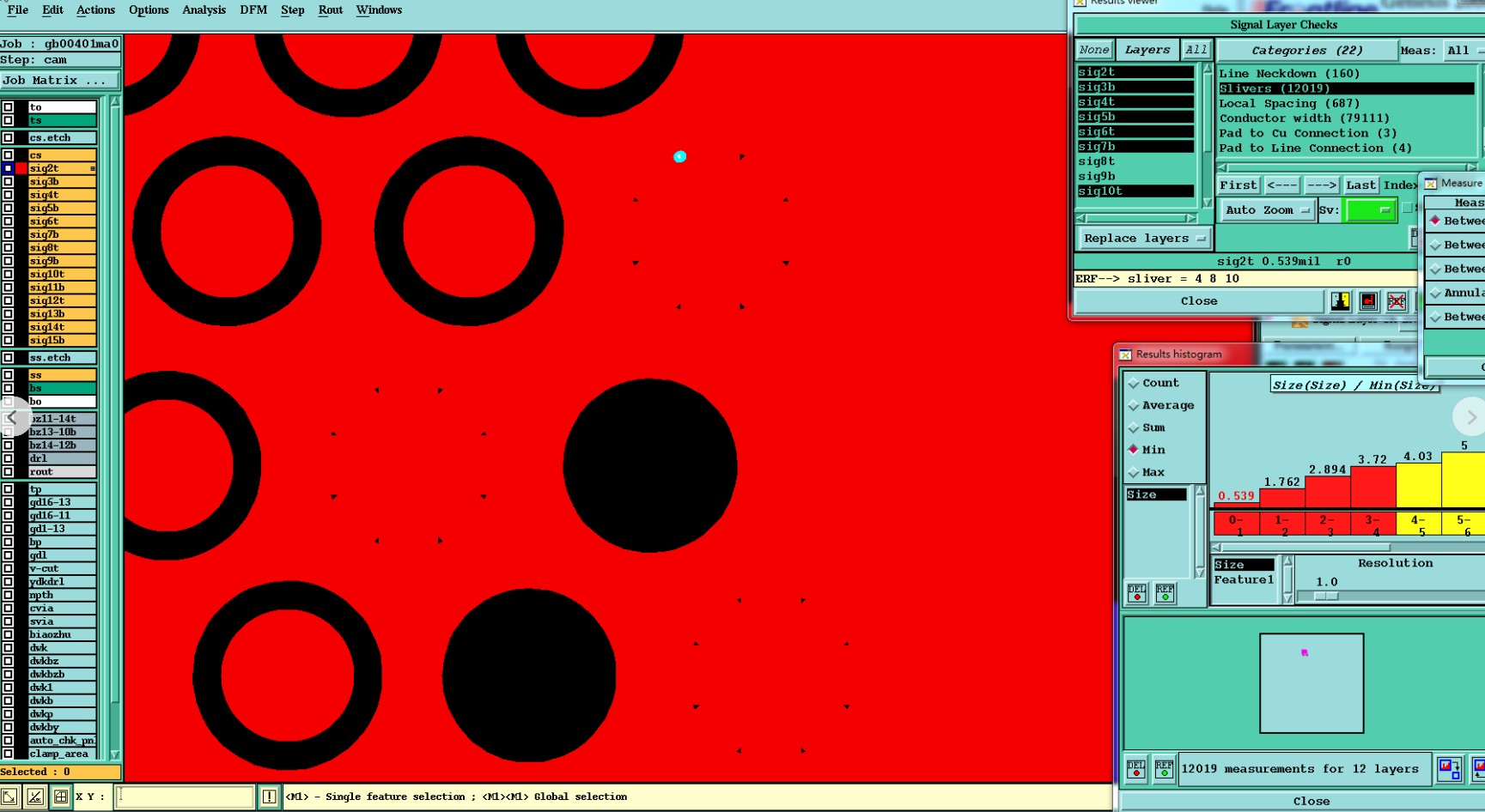Click Last button in Results viewer
1485x812 pixels.
click(x=1360, y=185)
